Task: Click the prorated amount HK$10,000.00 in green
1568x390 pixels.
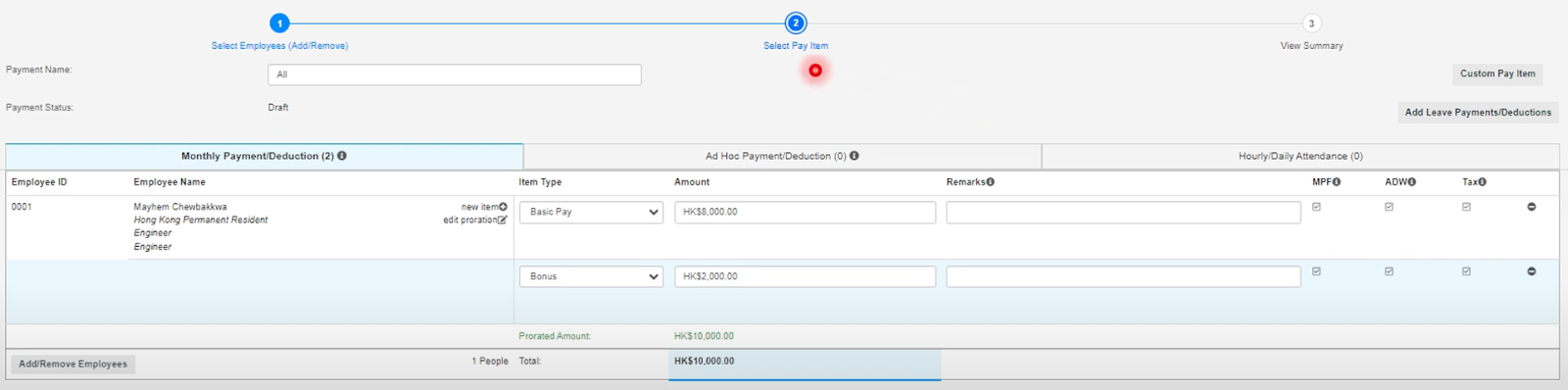Action: pyautogui.click(x=704, y=336)
